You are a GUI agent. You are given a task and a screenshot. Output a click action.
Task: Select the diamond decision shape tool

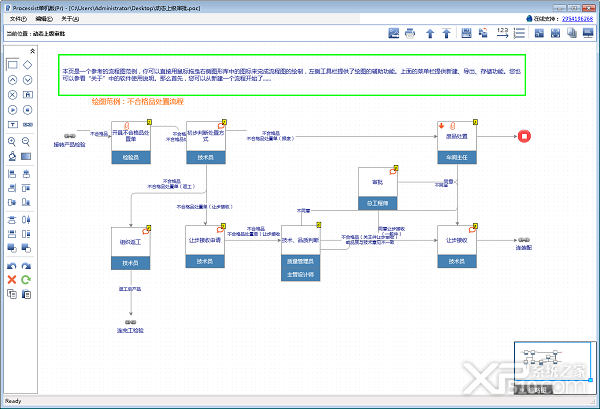point(27,65)
